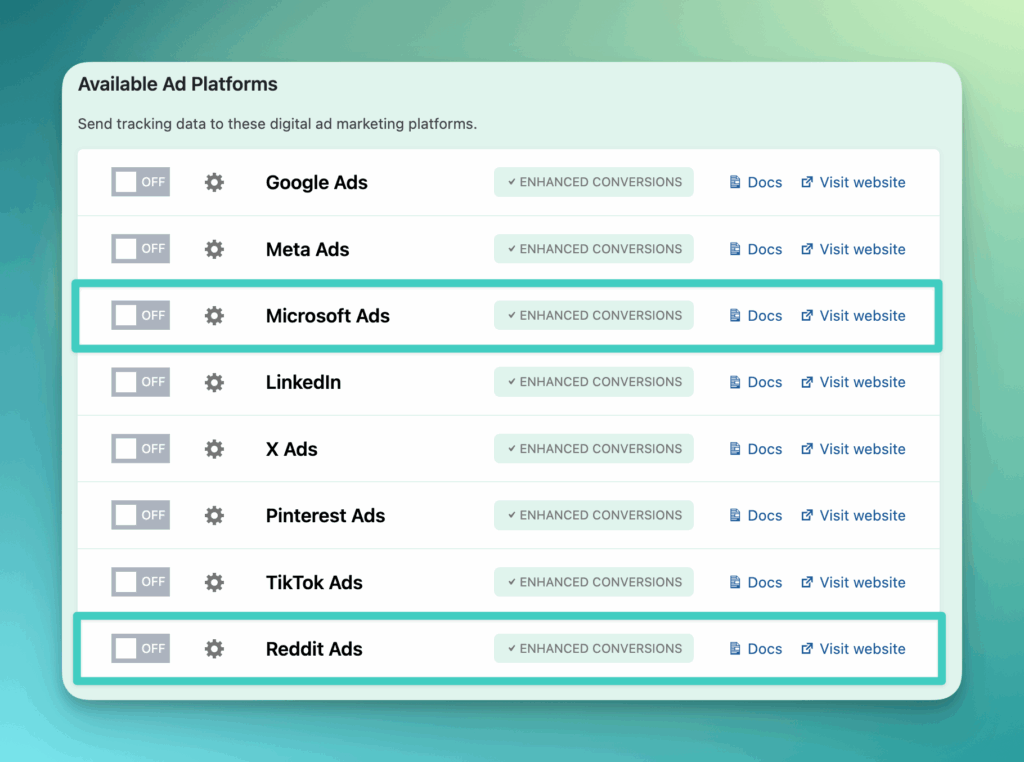Open Docs link for X Ads
Image resolution: width=1024 pixels, height=762 pixels.
coord(756,449)
